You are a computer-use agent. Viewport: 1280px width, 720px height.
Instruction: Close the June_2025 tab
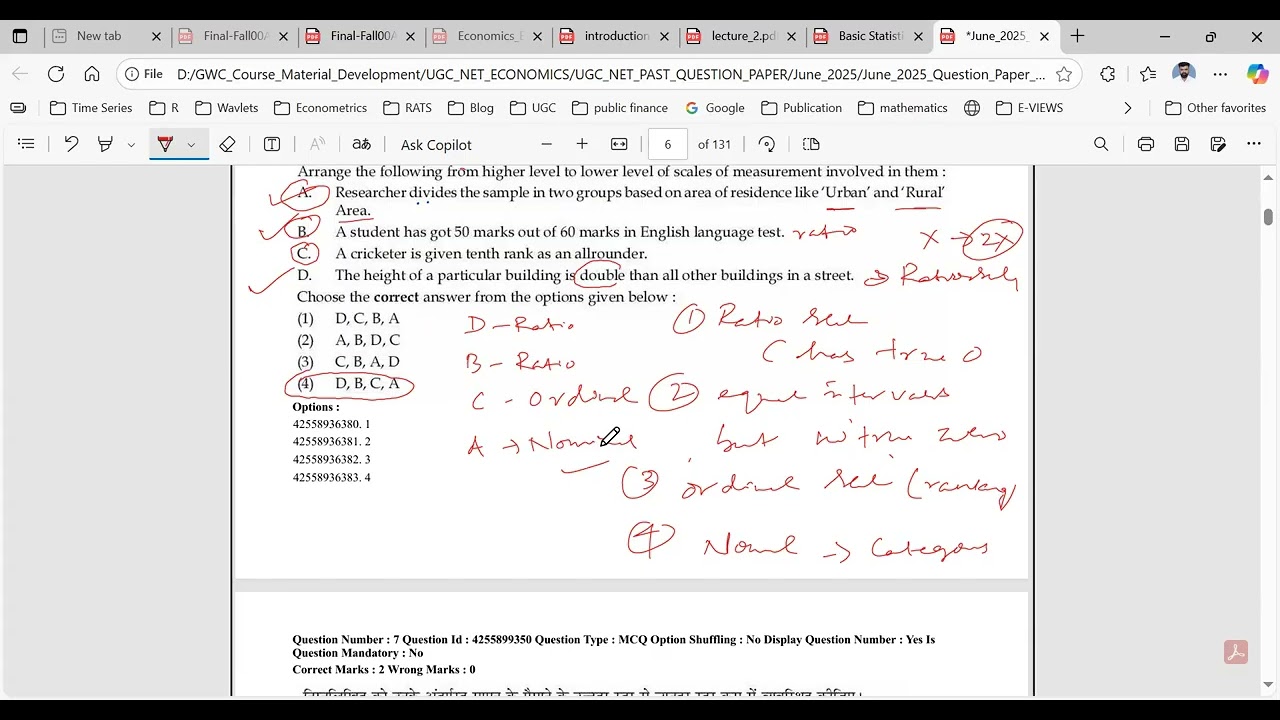[1044, 36]
